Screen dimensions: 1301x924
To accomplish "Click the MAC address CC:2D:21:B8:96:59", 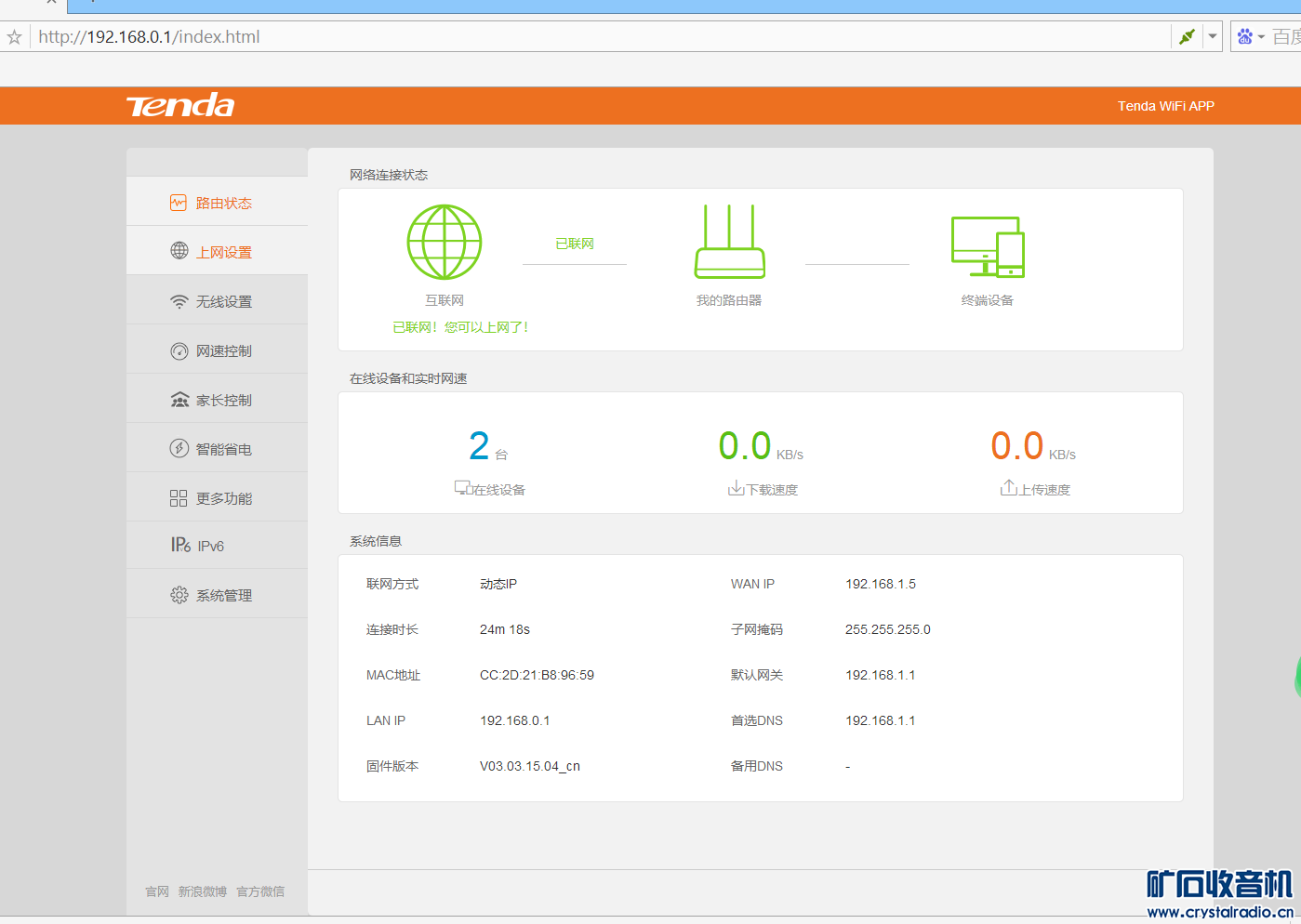I will click(x=537, y=675).
